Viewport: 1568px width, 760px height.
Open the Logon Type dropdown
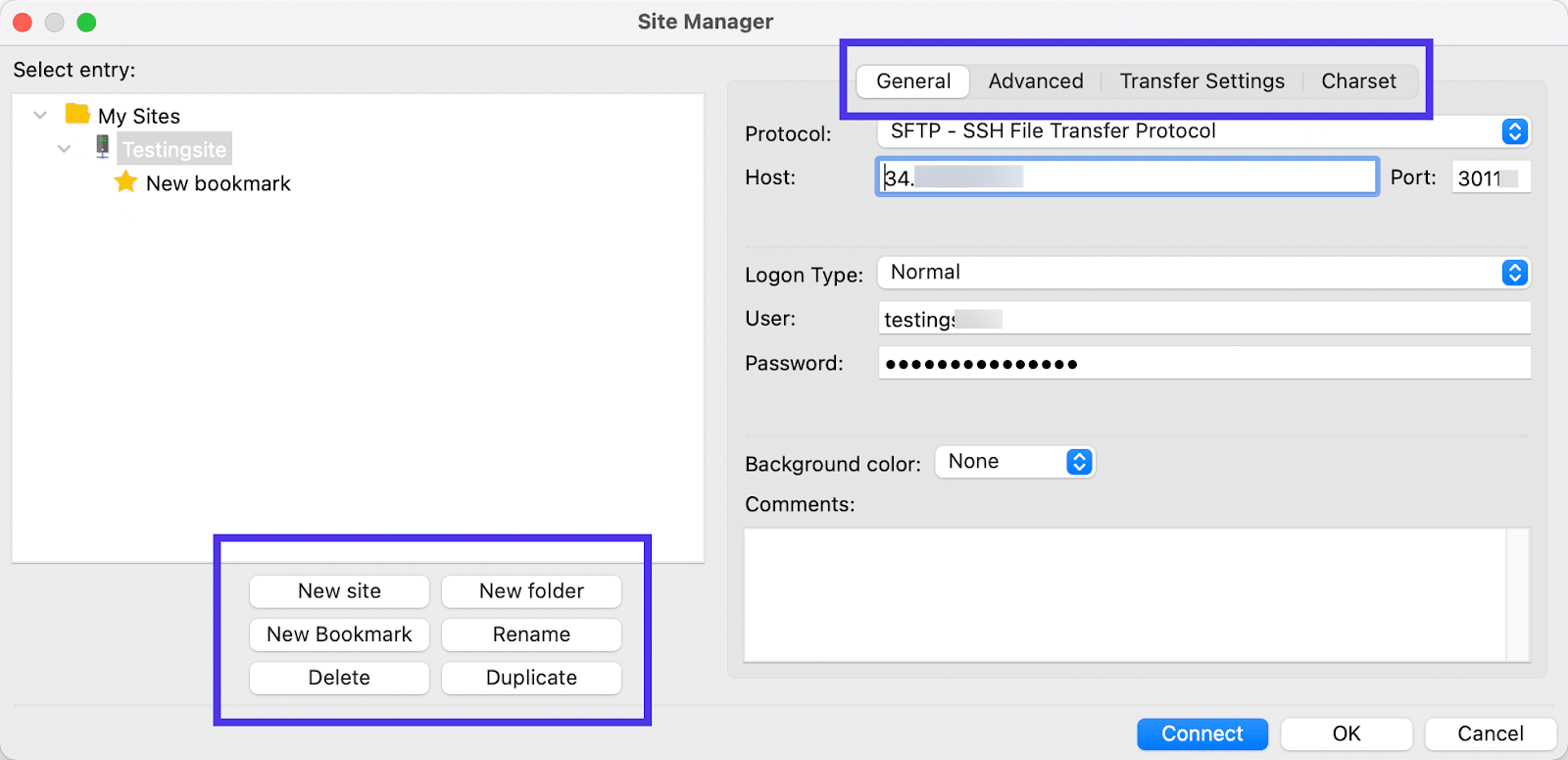coord(1514,273)
